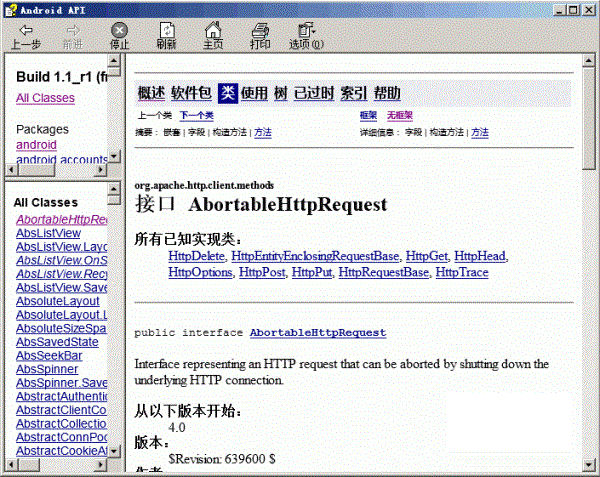The height and width of the screenshot is (477, 600).
Task: Print the page with the 打印 icon
Action: tap(260, 30)
